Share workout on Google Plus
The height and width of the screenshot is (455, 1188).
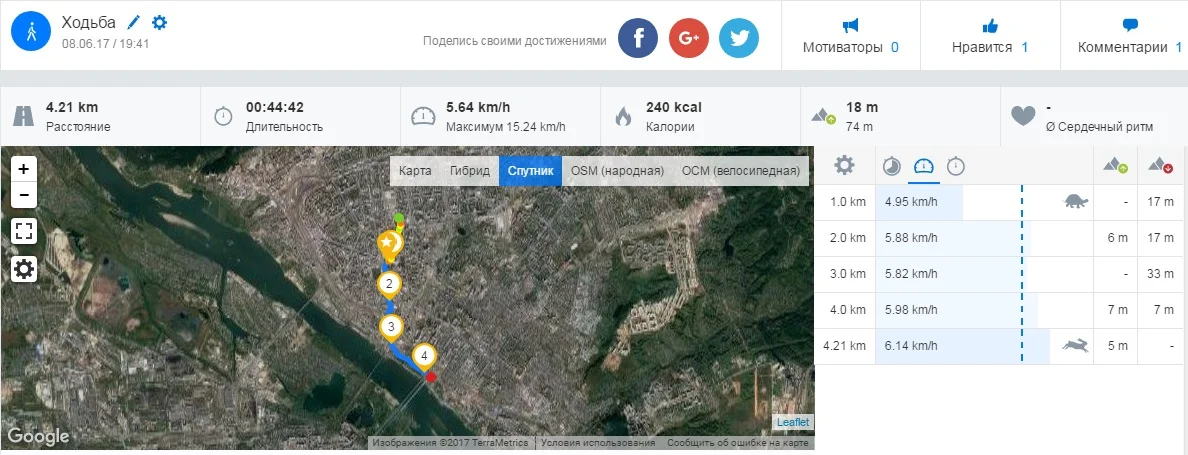pyautogui.click(x=689, y=38)
